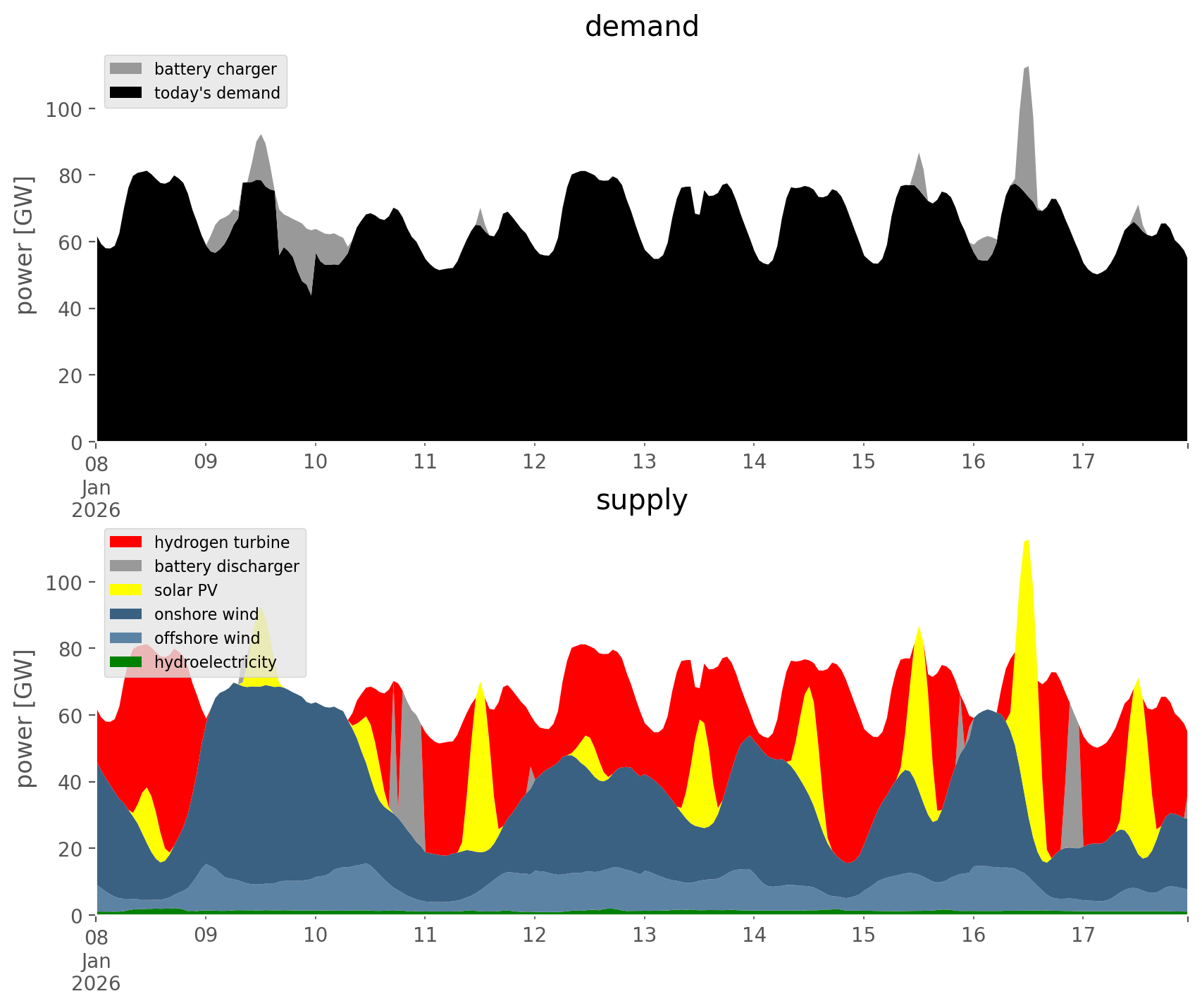Click the Jan 2026 label below the demand chart
The width and height of the screenshot is (1202, 1008).
96,499
